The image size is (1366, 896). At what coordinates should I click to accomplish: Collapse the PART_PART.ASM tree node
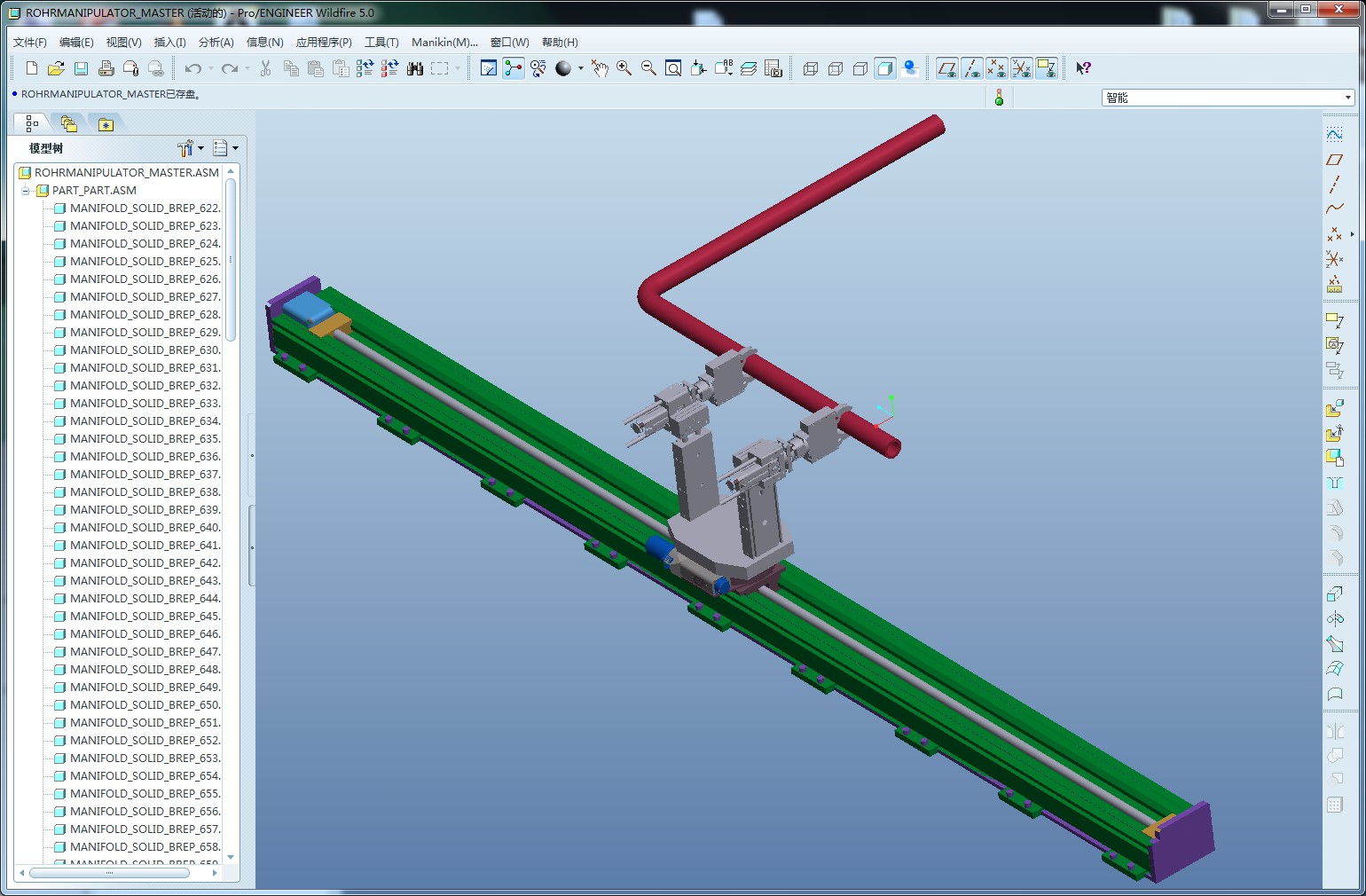27,191
